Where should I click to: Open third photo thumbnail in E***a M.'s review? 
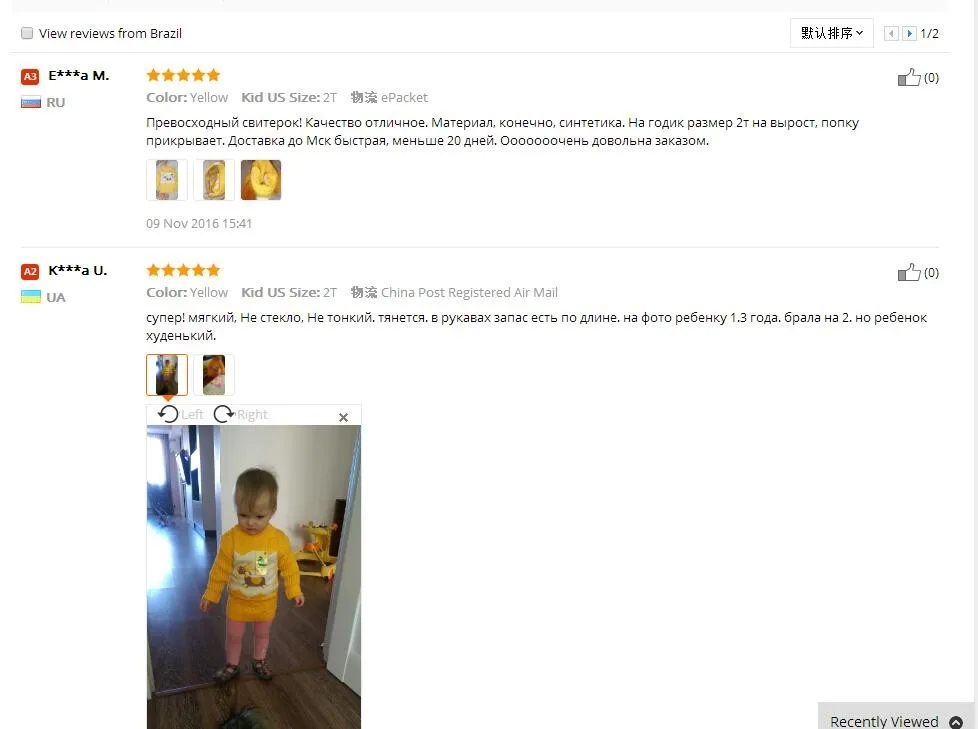coord(261,180)
